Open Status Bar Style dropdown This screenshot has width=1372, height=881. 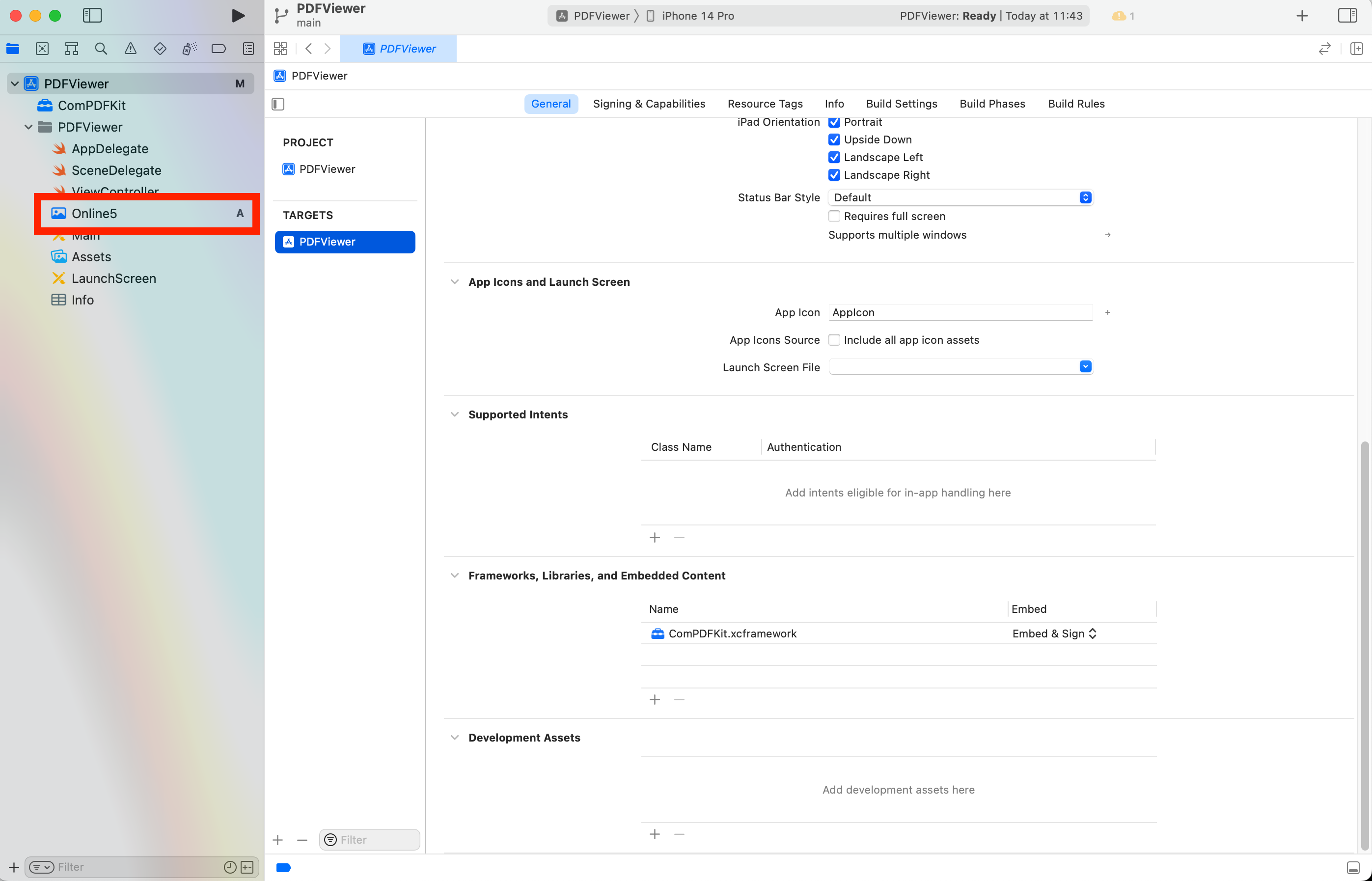tap(960, 197)
